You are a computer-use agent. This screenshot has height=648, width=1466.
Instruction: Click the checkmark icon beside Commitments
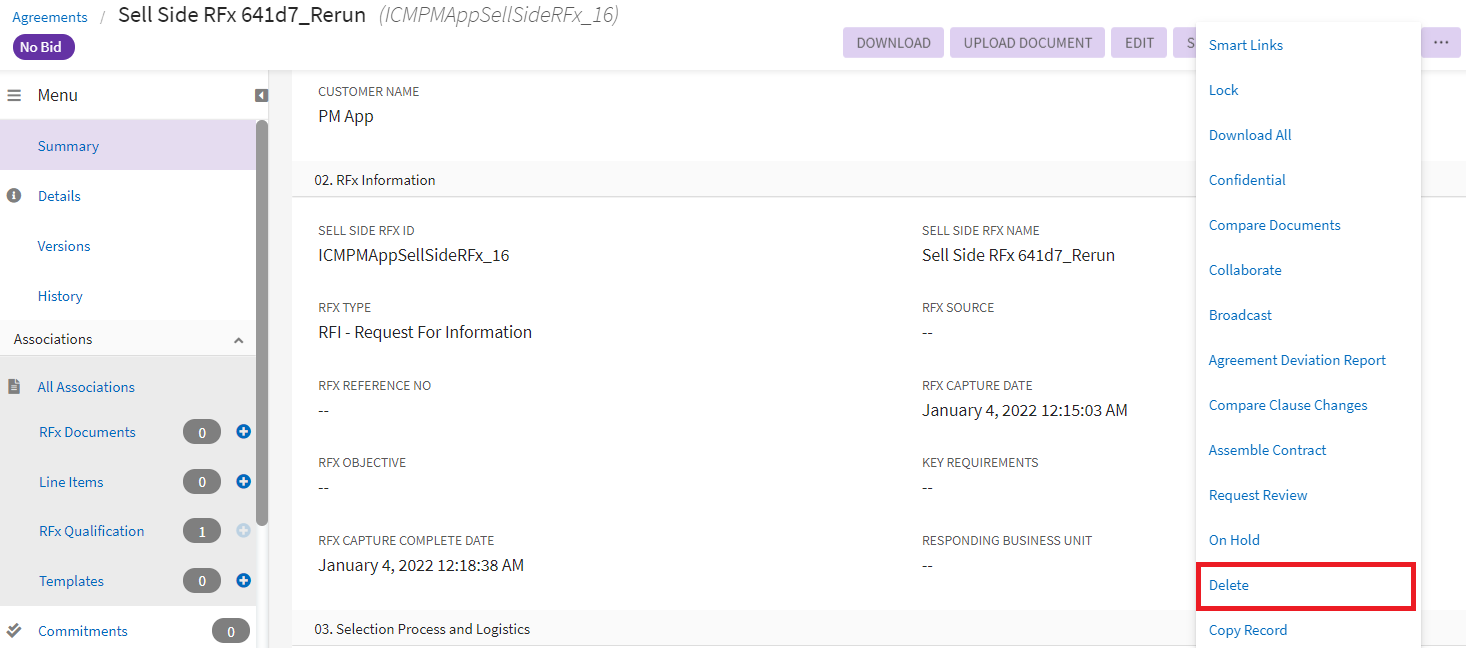click(x=14, y=631)
